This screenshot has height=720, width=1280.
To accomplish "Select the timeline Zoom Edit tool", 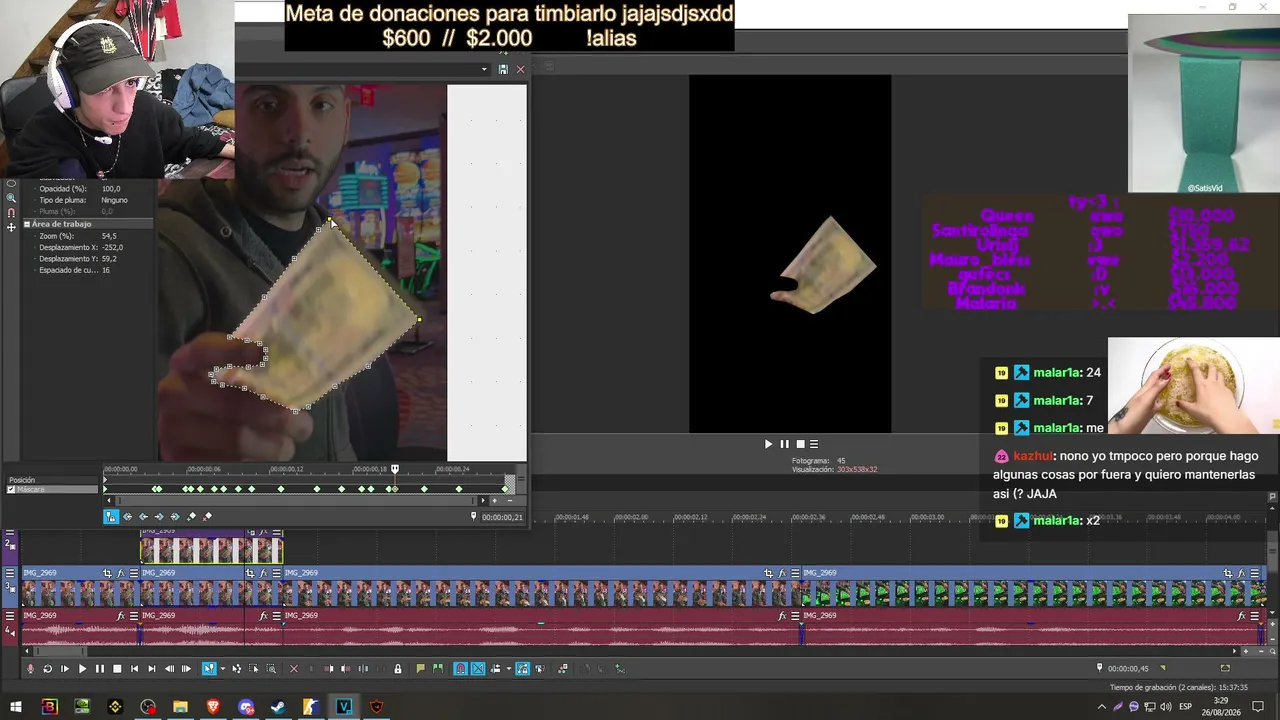I will 271,669.
